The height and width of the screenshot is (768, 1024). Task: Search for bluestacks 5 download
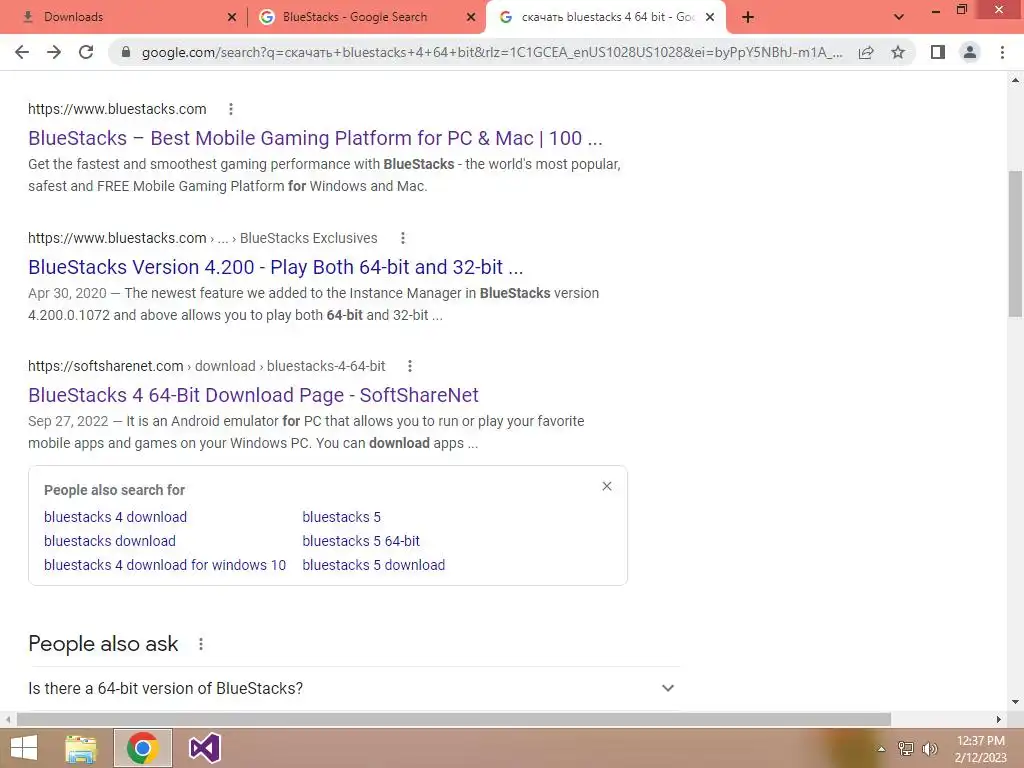(x=374, y=566)
